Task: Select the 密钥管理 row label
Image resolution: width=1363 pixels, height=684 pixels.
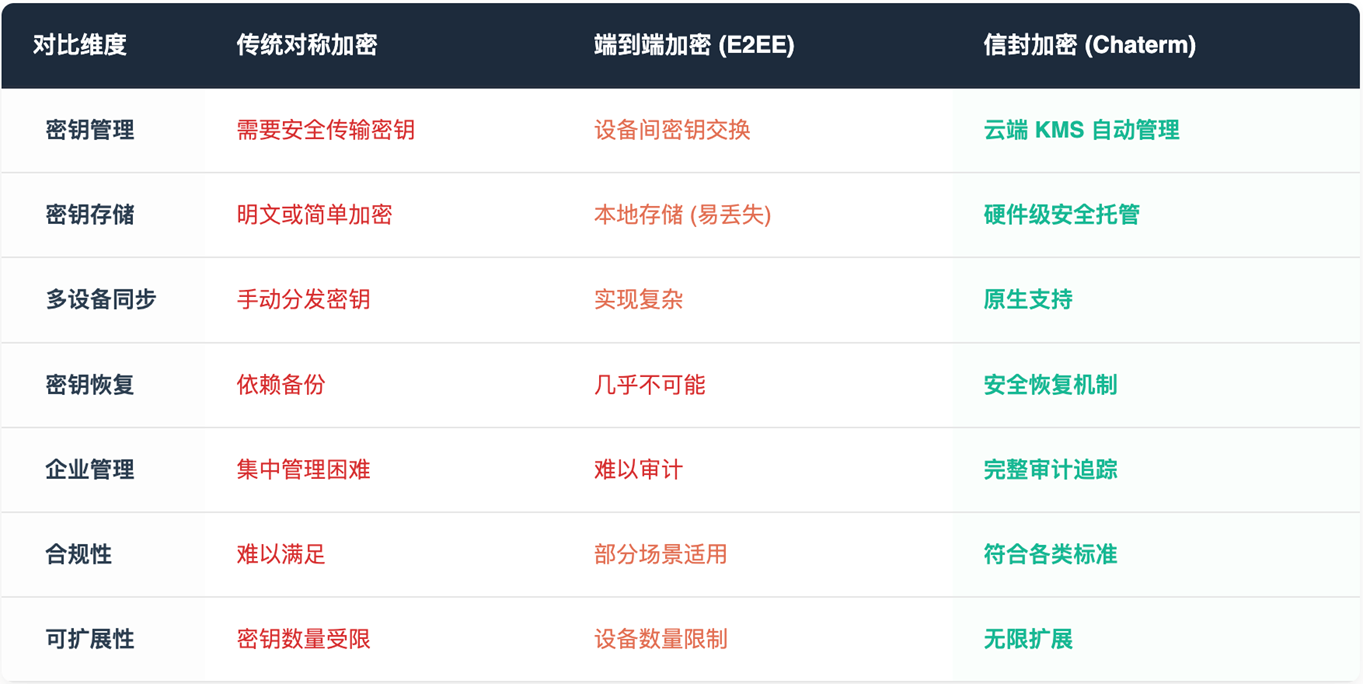Action: [90, 130]
